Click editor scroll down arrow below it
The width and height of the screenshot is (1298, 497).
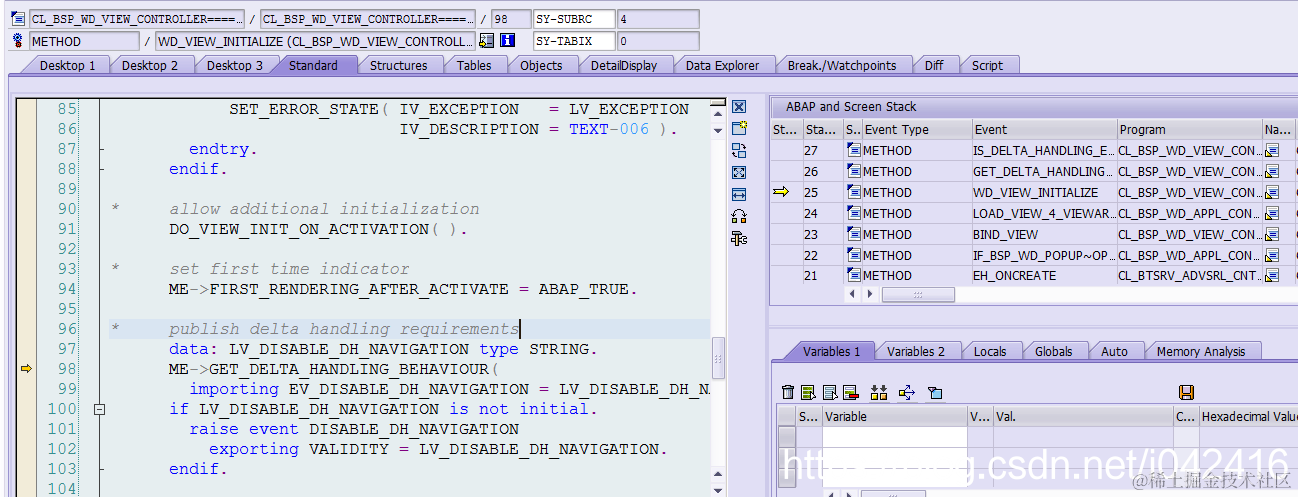tap(717, 130)
